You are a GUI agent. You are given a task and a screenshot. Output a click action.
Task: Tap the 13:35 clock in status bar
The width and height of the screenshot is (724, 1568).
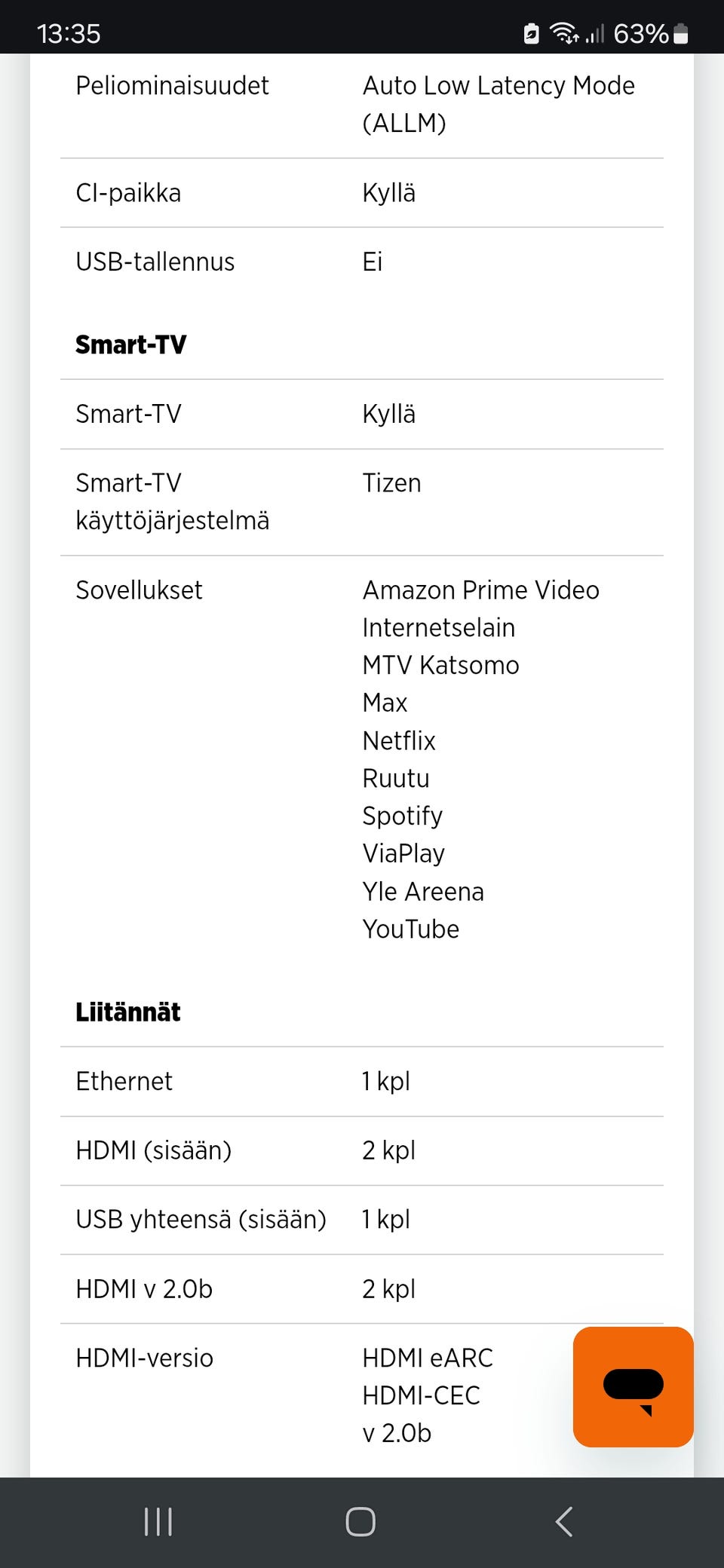(69, 33)
